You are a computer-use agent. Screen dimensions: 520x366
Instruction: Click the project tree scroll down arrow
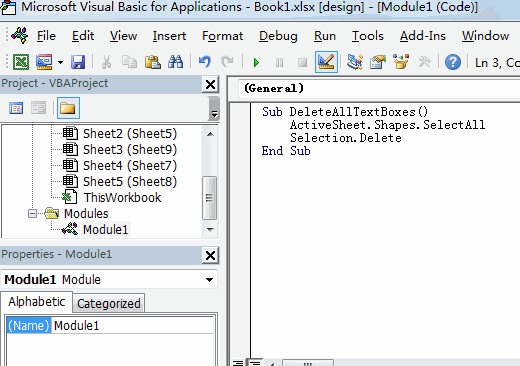[x=210, y=229]
